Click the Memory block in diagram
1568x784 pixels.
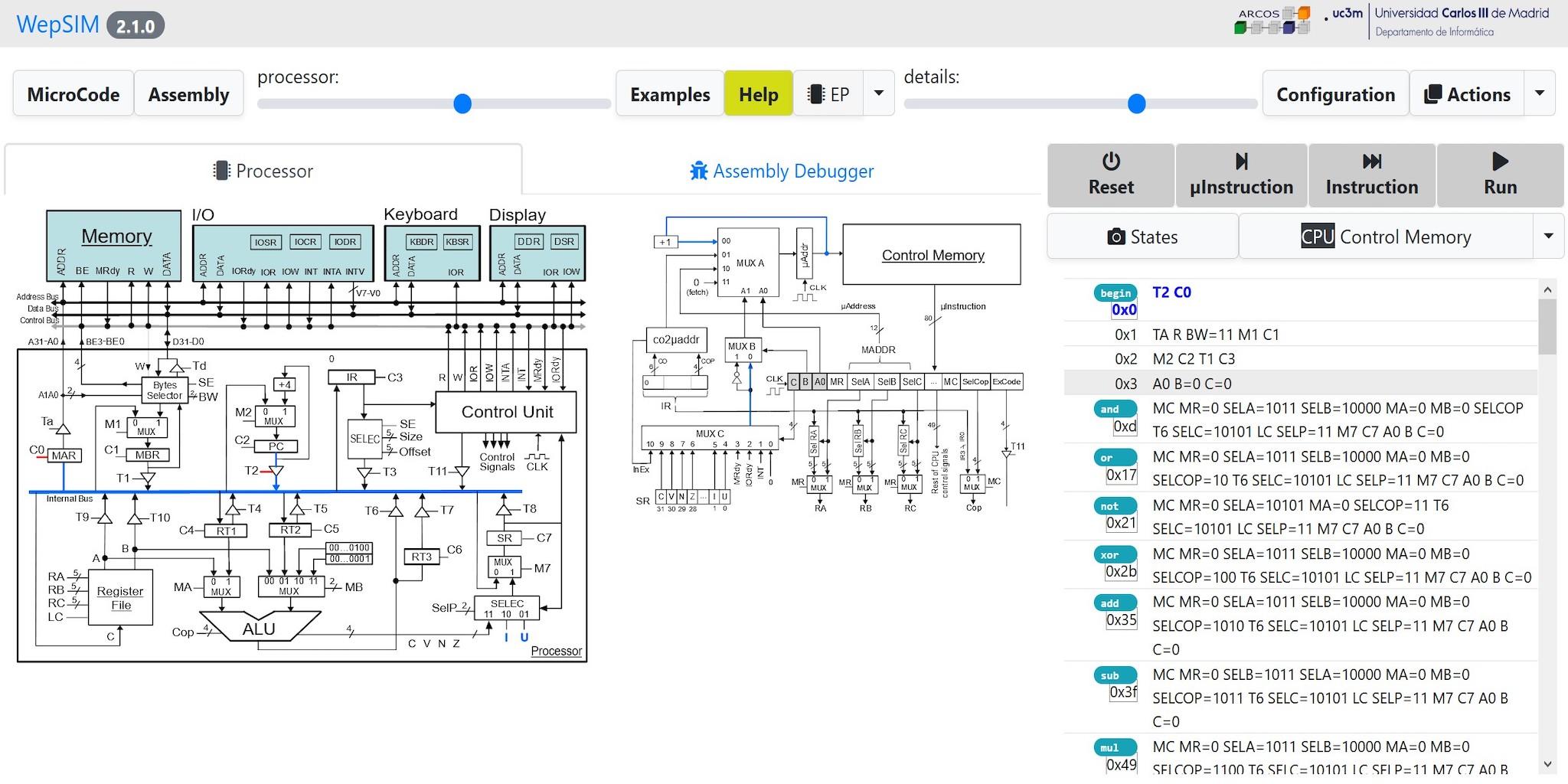coord(114,246)
